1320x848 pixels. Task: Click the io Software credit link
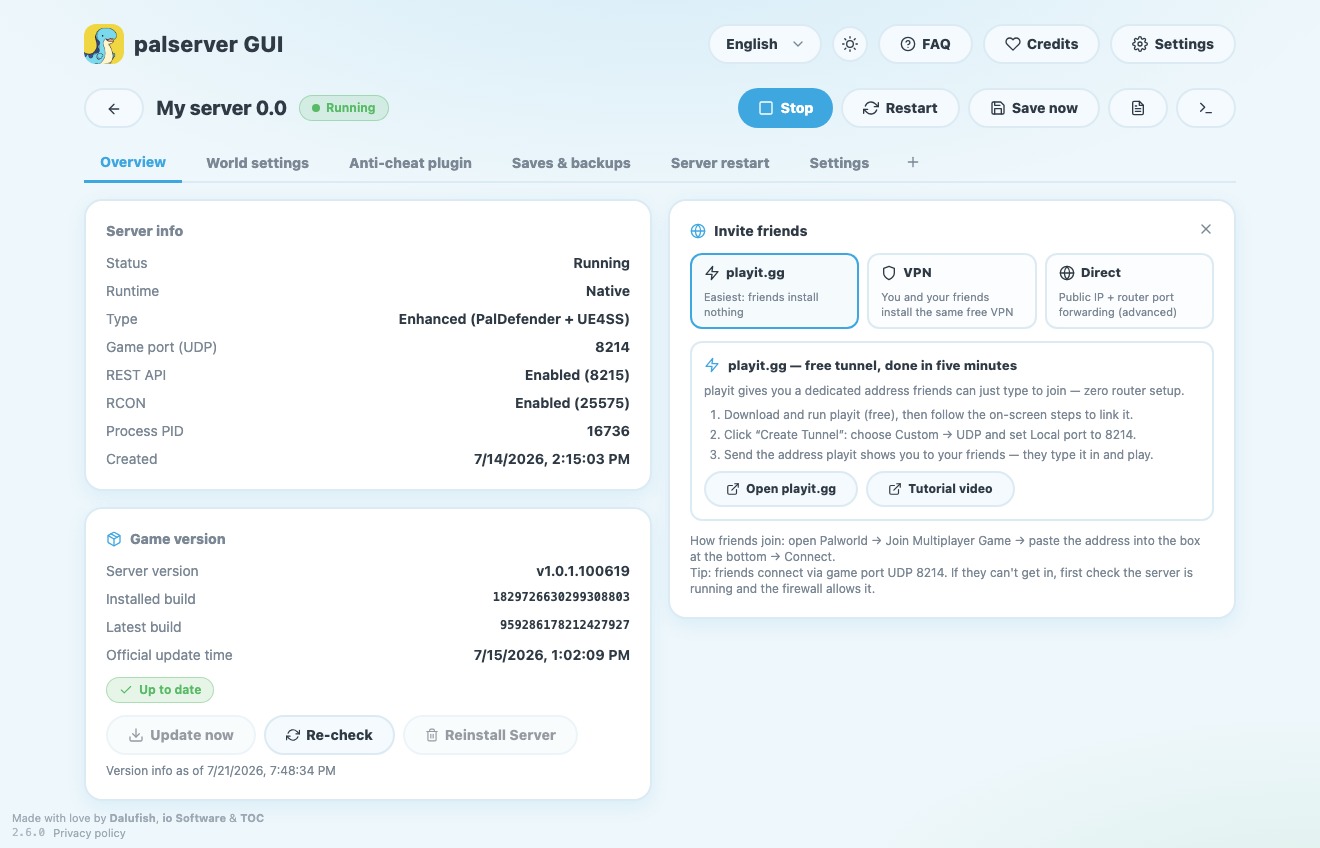[194, 818]
